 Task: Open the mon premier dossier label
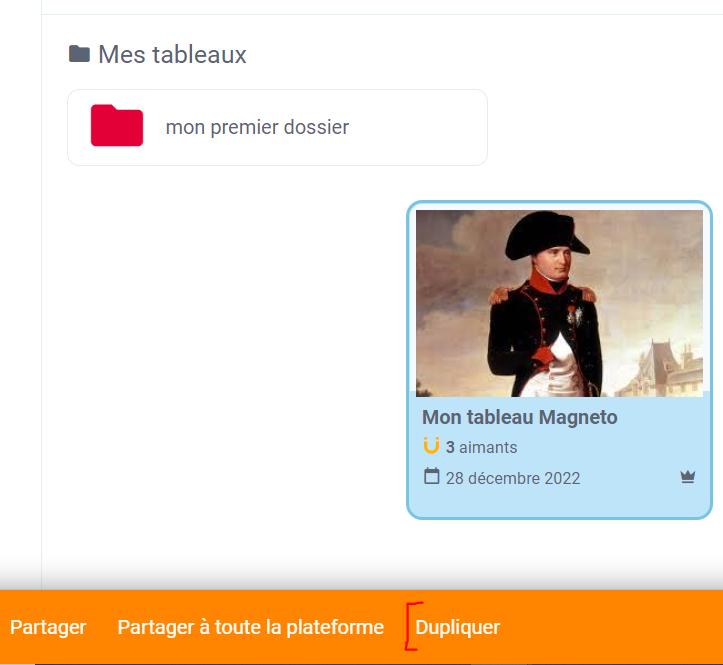tap(257, 127)
